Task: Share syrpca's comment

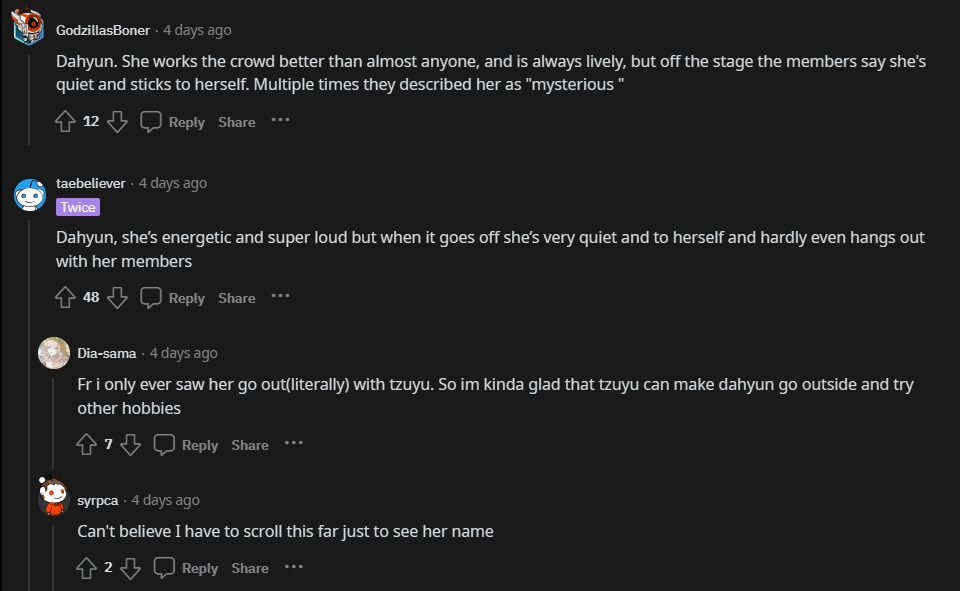Action: 250,568
